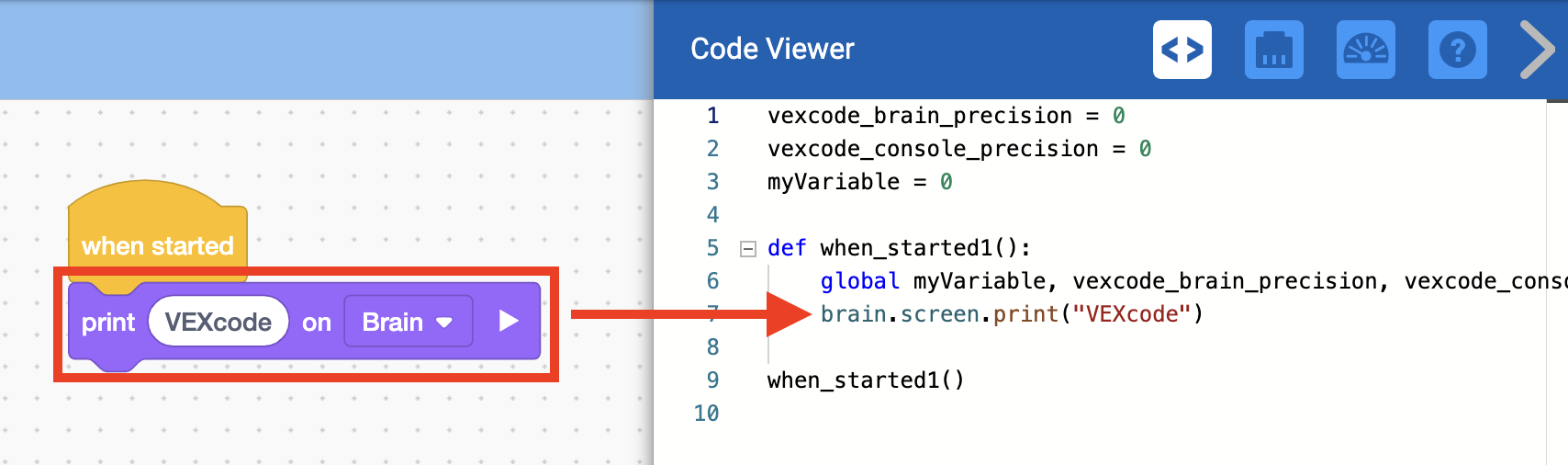
Task: Click the VEXcode text field in block
Action: click(x=218, y=322)
